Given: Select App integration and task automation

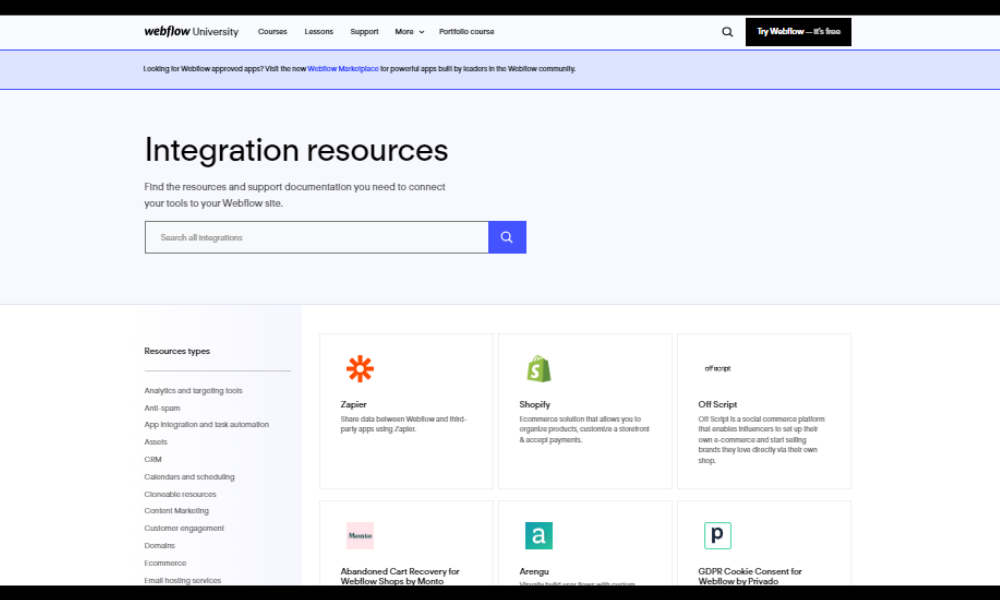Looking at the screenshot, I should click(207, 425).
